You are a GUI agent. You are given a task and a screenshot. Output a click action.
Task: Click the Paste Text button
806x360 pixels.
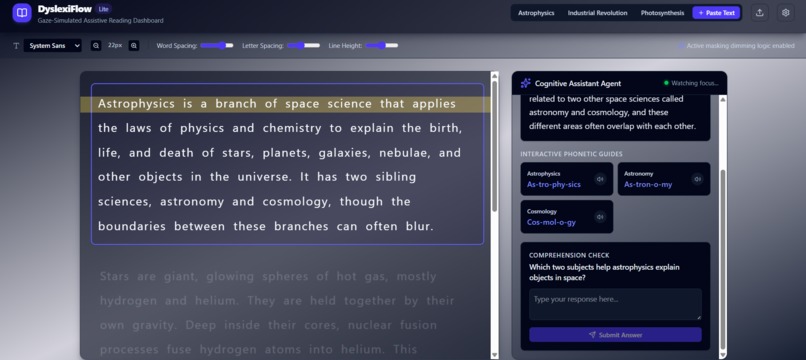[716, 13]
